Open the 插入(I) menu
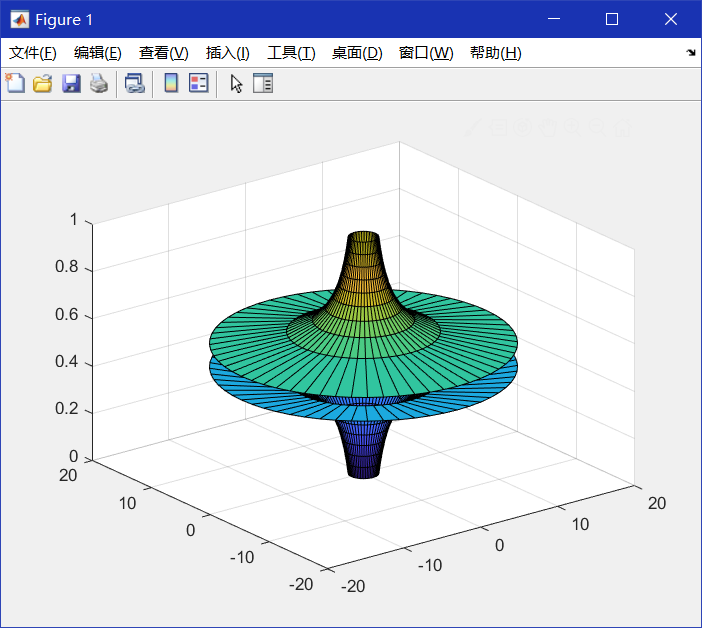 (227, 53)
